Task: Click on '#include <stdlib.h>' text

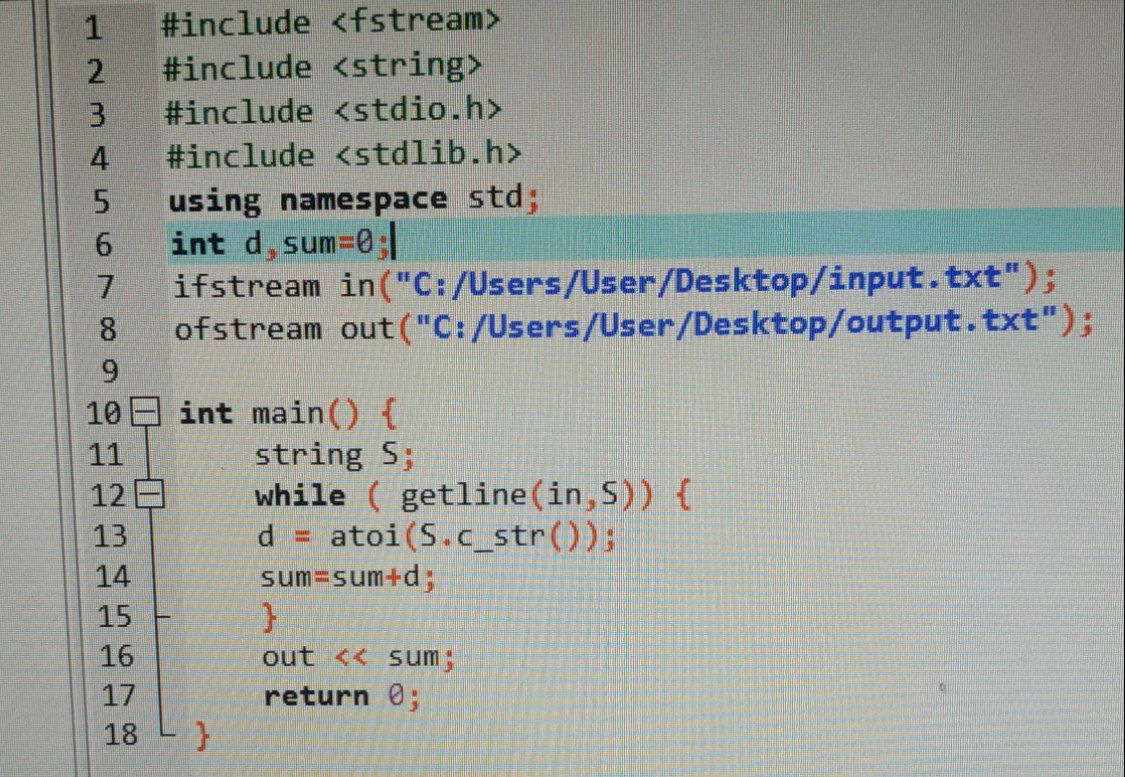Action: click(344, 155)
